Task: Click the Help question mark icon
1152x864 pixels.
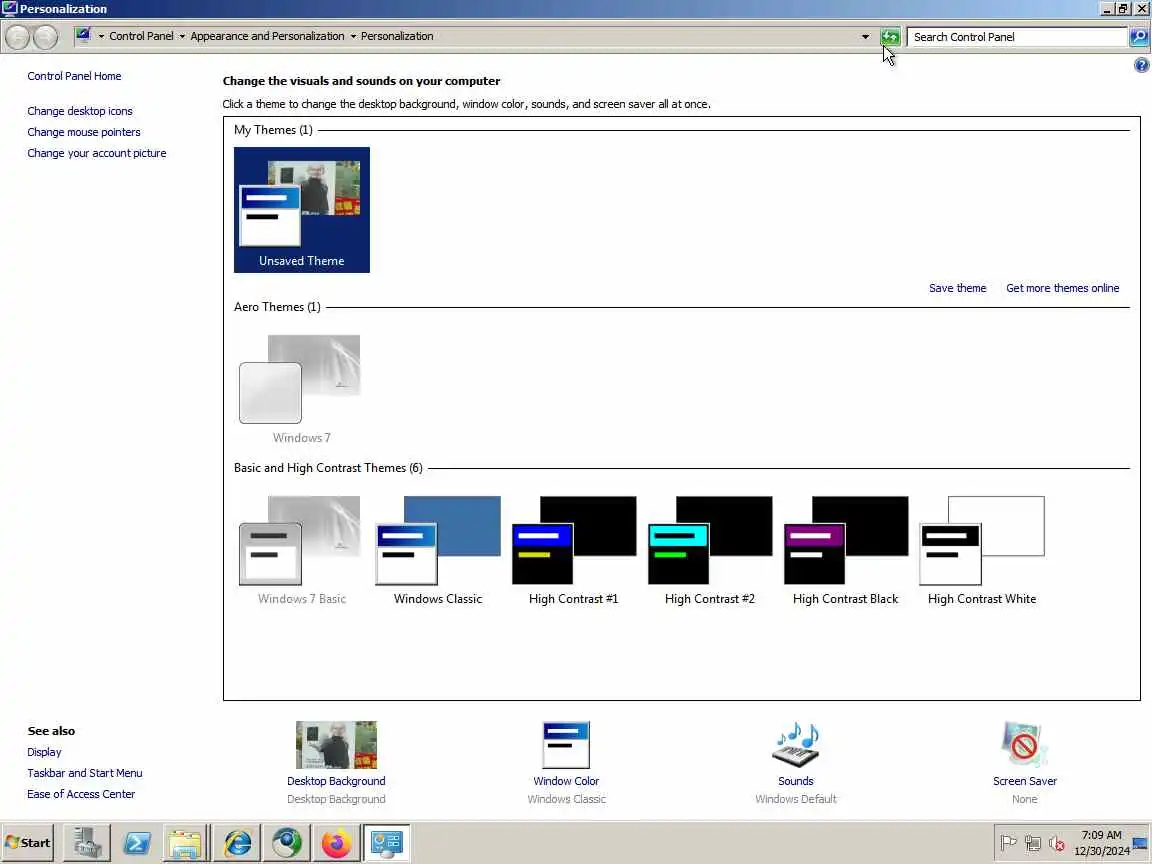Action: point(1141,65)
